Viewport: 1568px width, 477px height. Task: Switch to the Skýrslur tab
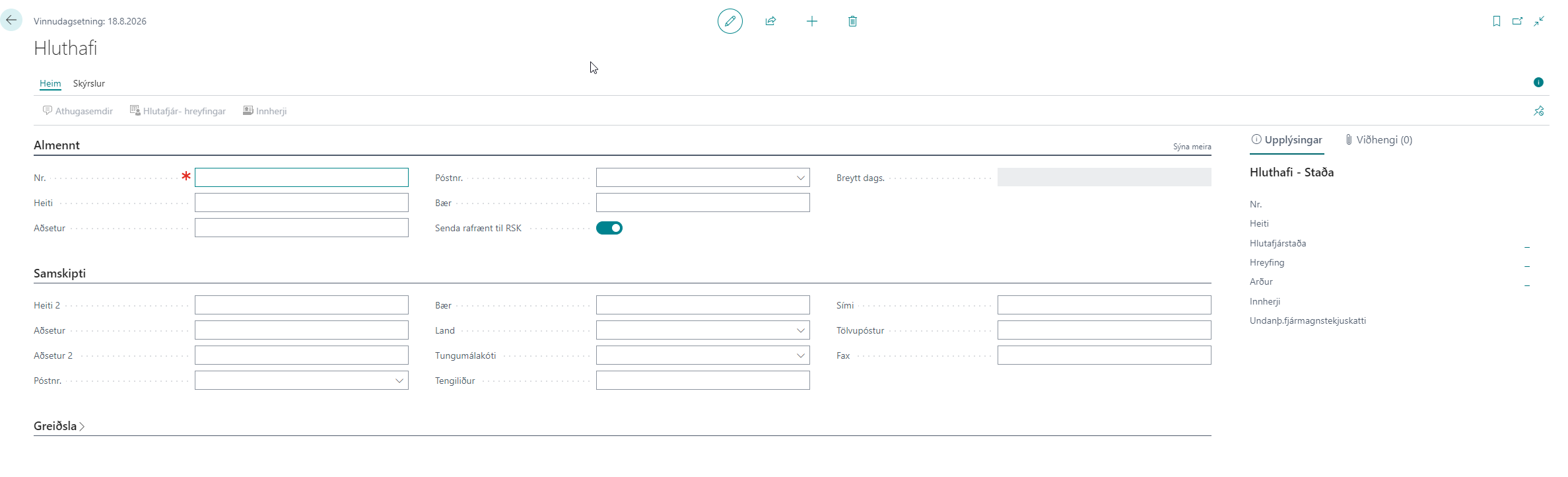pos(89,83)
